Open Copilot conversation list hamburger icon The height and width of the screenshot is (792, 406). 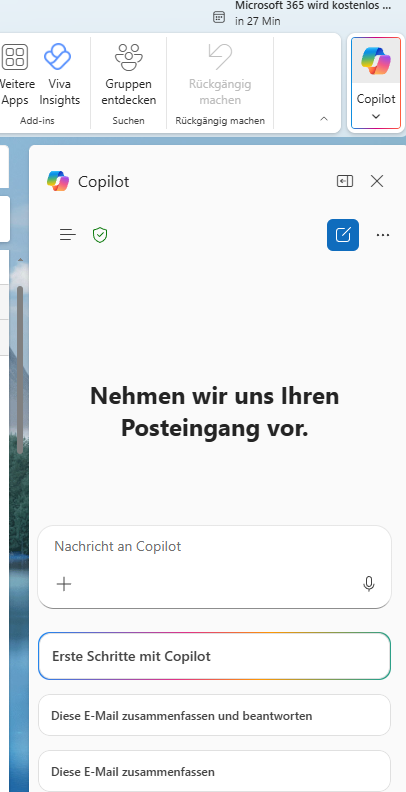point(68,235)
